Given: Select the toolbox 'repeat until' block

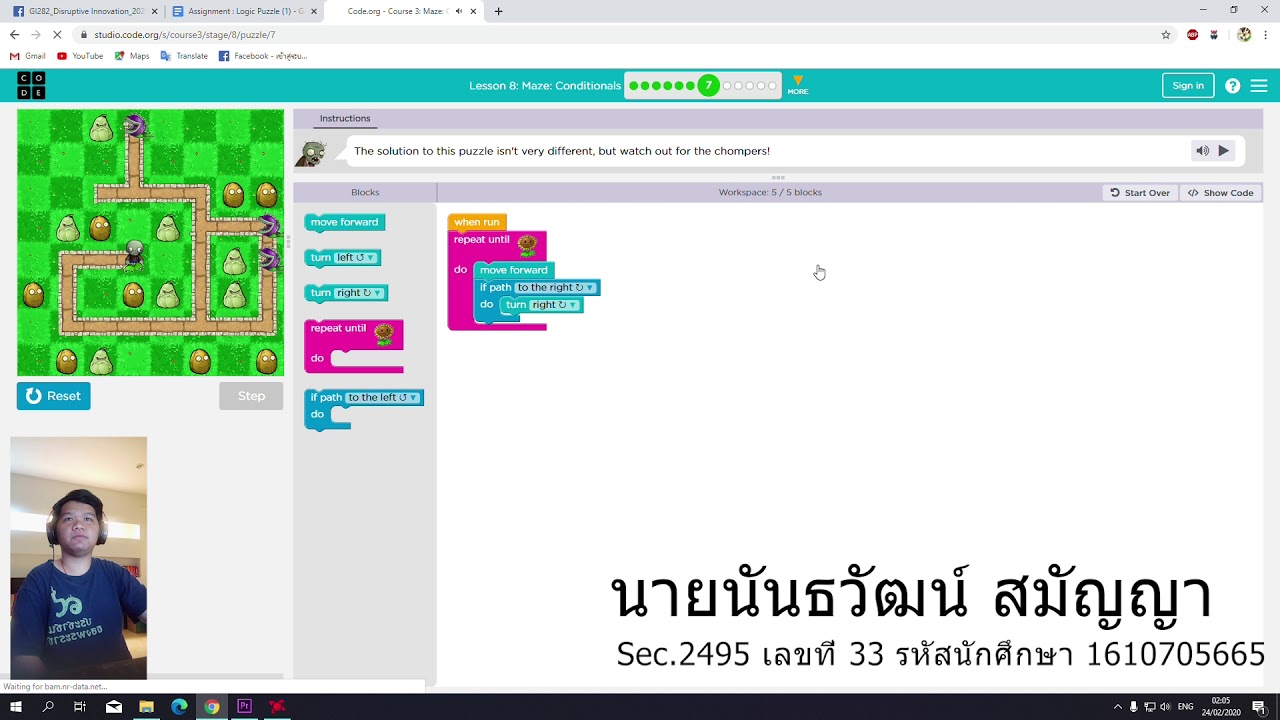Looking at the screenshot, I should 354,346.
